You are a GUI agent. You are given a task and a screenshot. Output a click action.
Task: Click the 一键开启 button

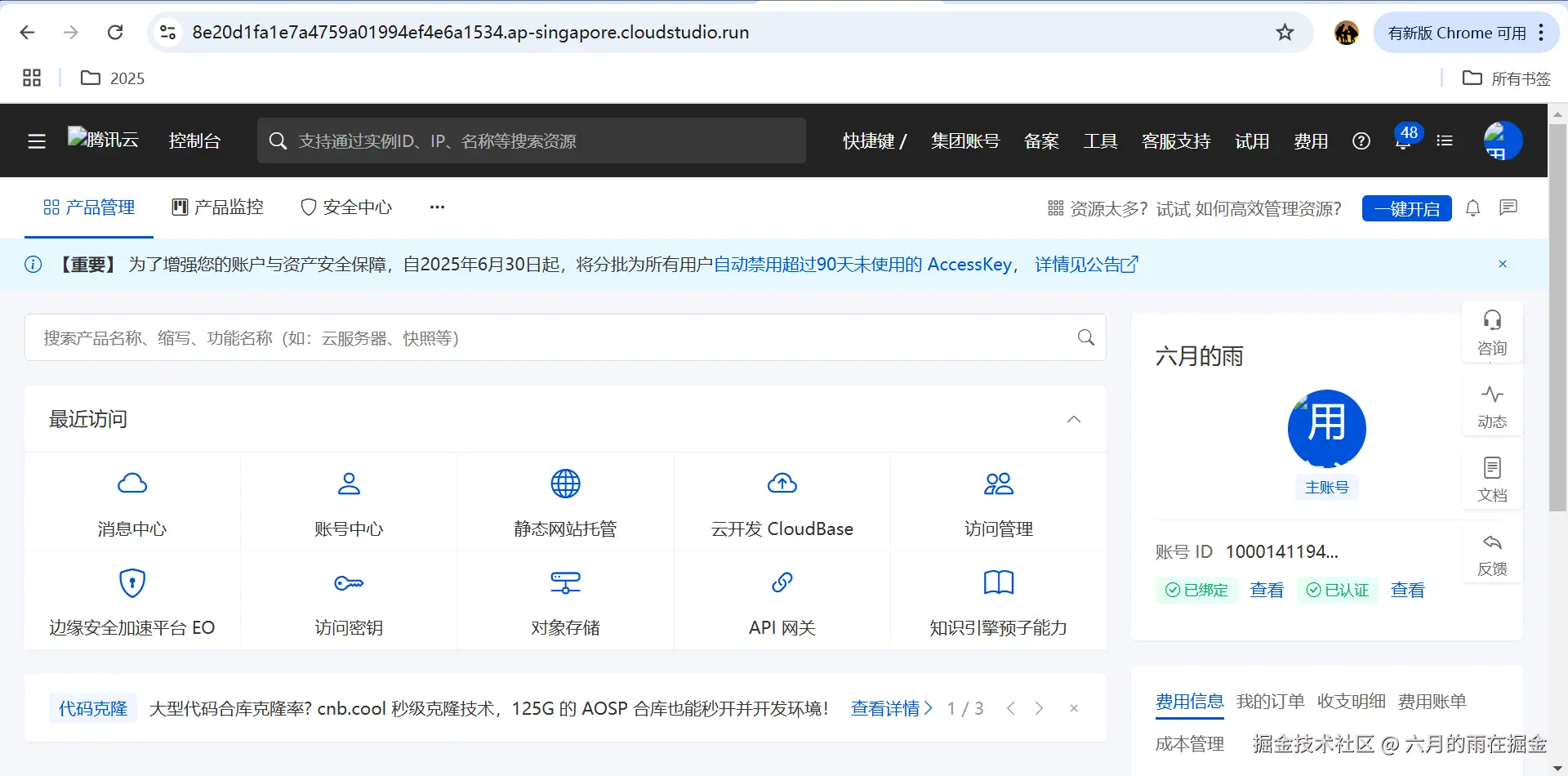pyautogui.click(x=1406, y=208)
